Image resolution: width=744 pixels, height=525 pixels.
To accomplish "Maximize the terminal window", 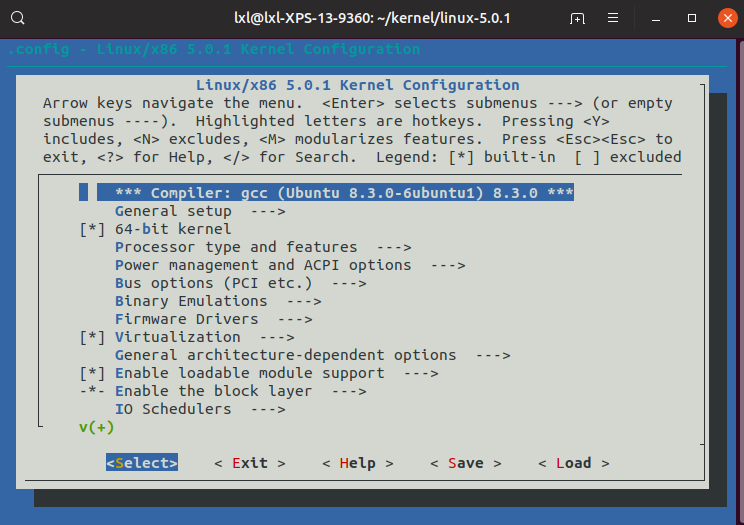I will click(x=691, y=19).
